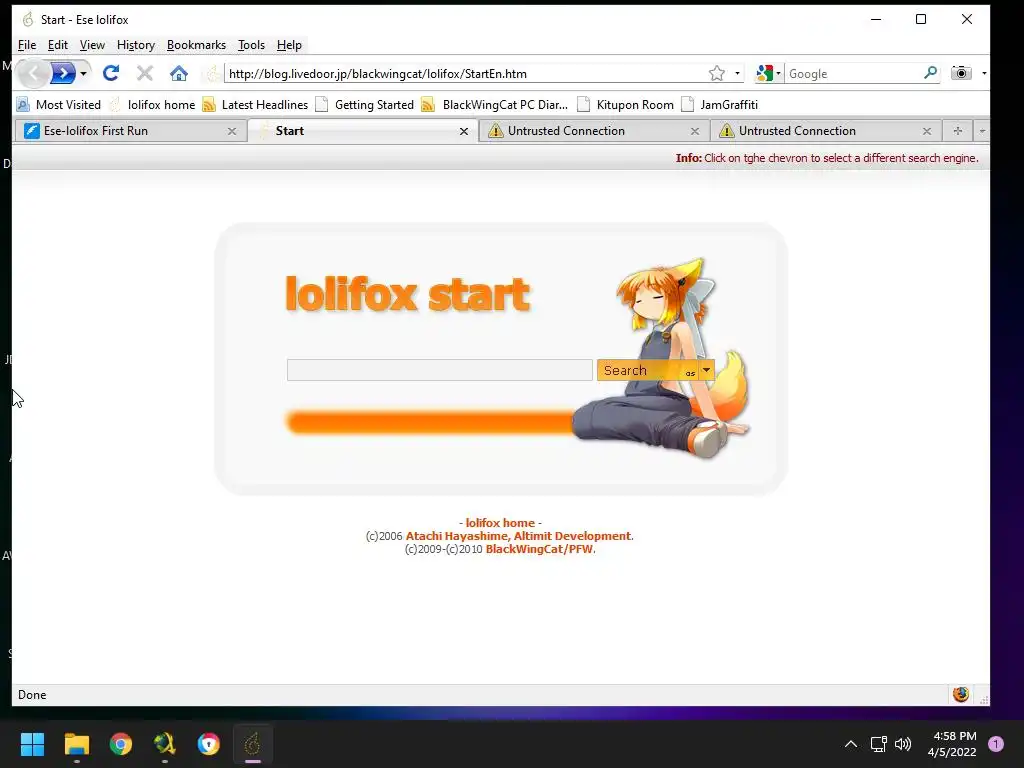Open dropdown arrow next to camera icon
This screenshot has width=1024, height=768.
click(x=984, y=73)
